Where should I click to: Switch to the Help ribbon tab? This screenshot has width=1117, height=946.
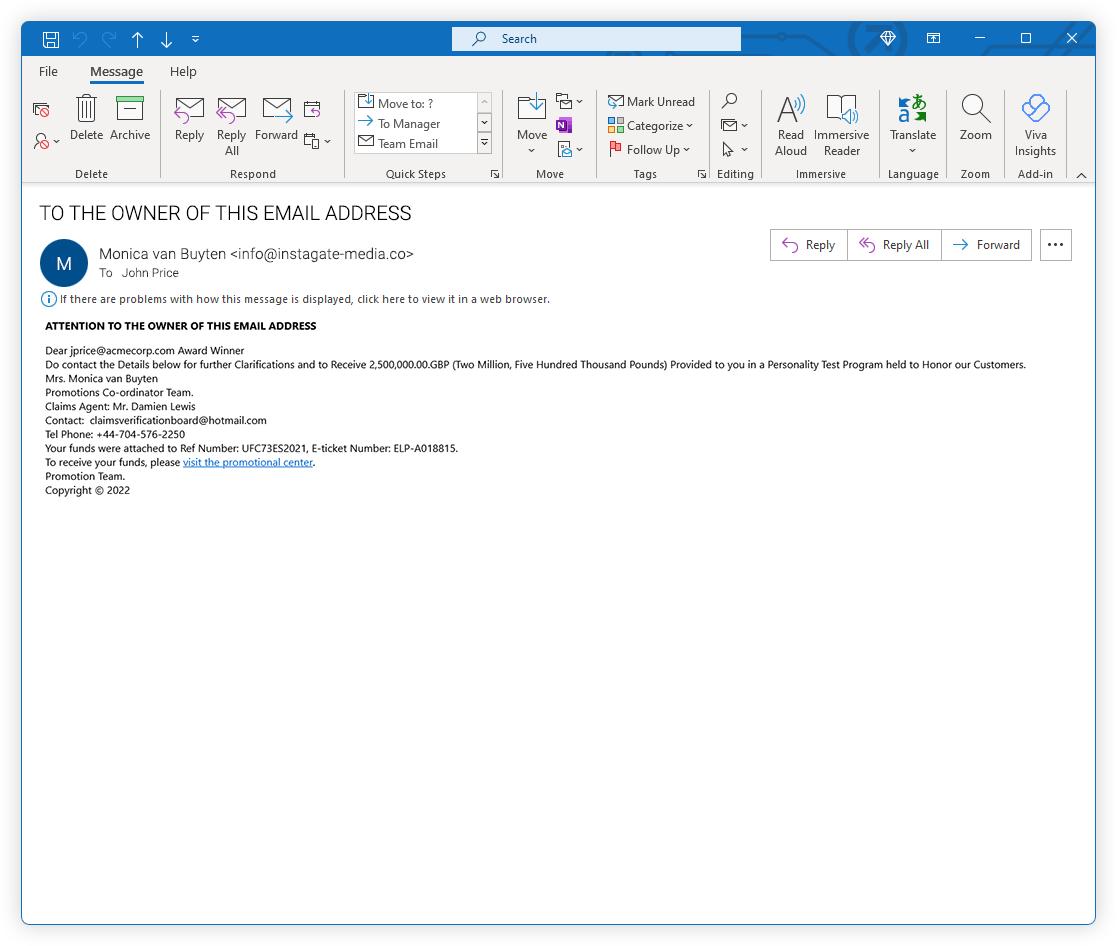(x=183, y=72)
